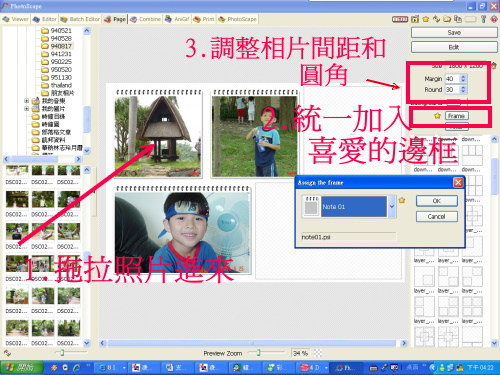
Task: Open help via the red lifebuoy icon
Action: (494, 19)
